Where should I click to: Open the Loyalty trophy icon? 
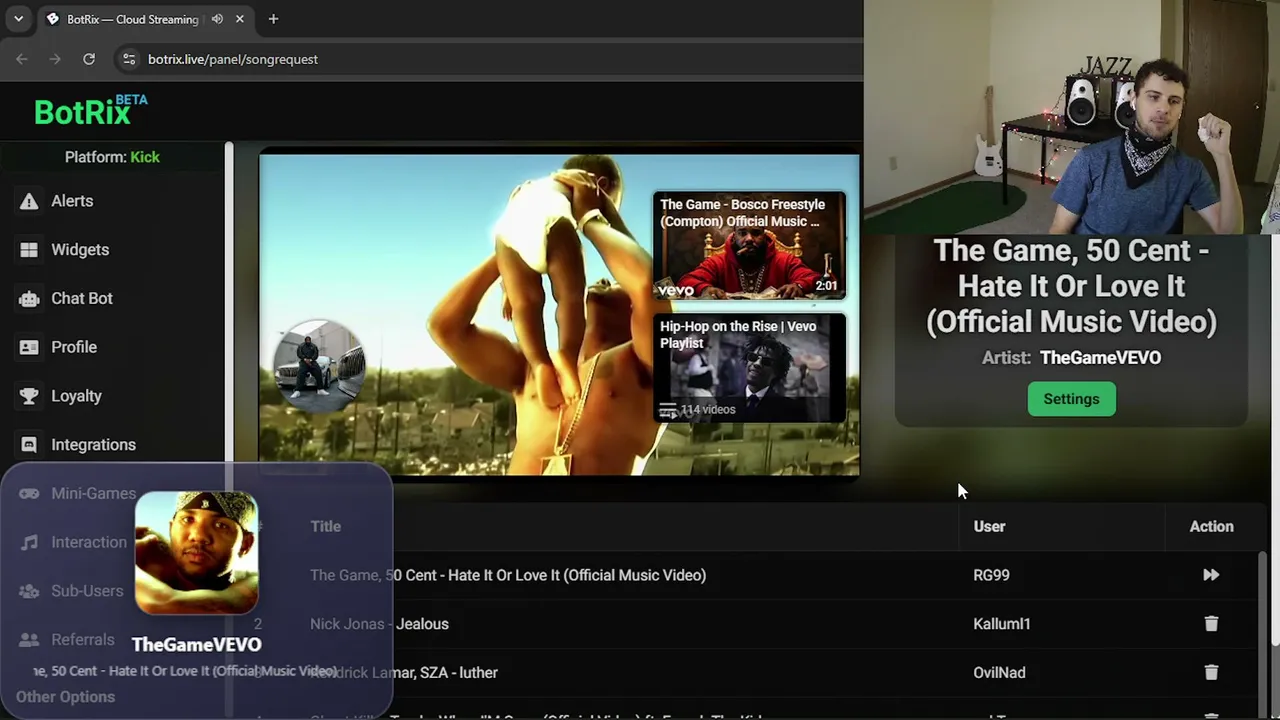(x=29, y=396)
